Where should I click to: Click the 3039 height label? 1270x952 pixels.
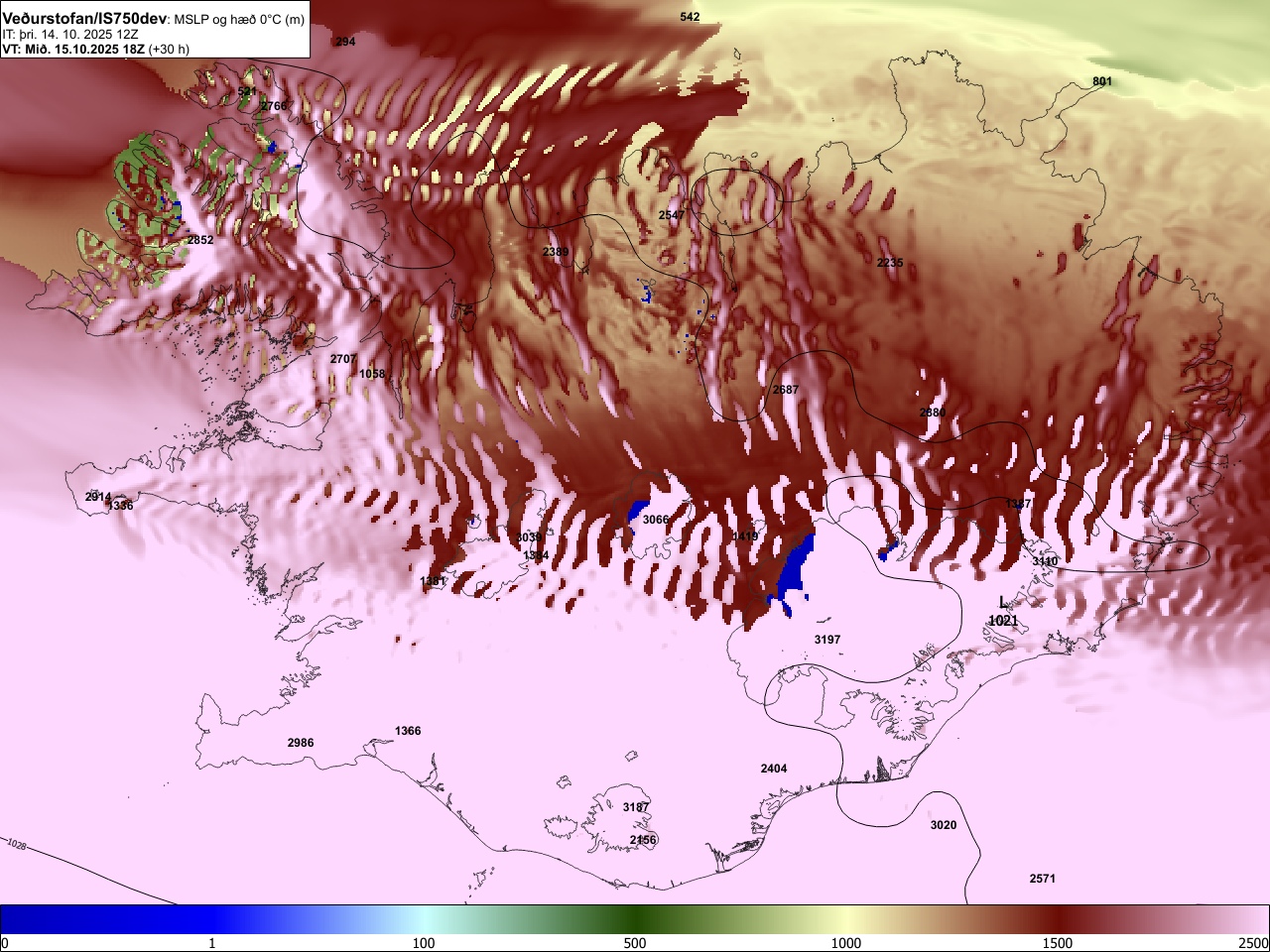(x=530, y=537)
